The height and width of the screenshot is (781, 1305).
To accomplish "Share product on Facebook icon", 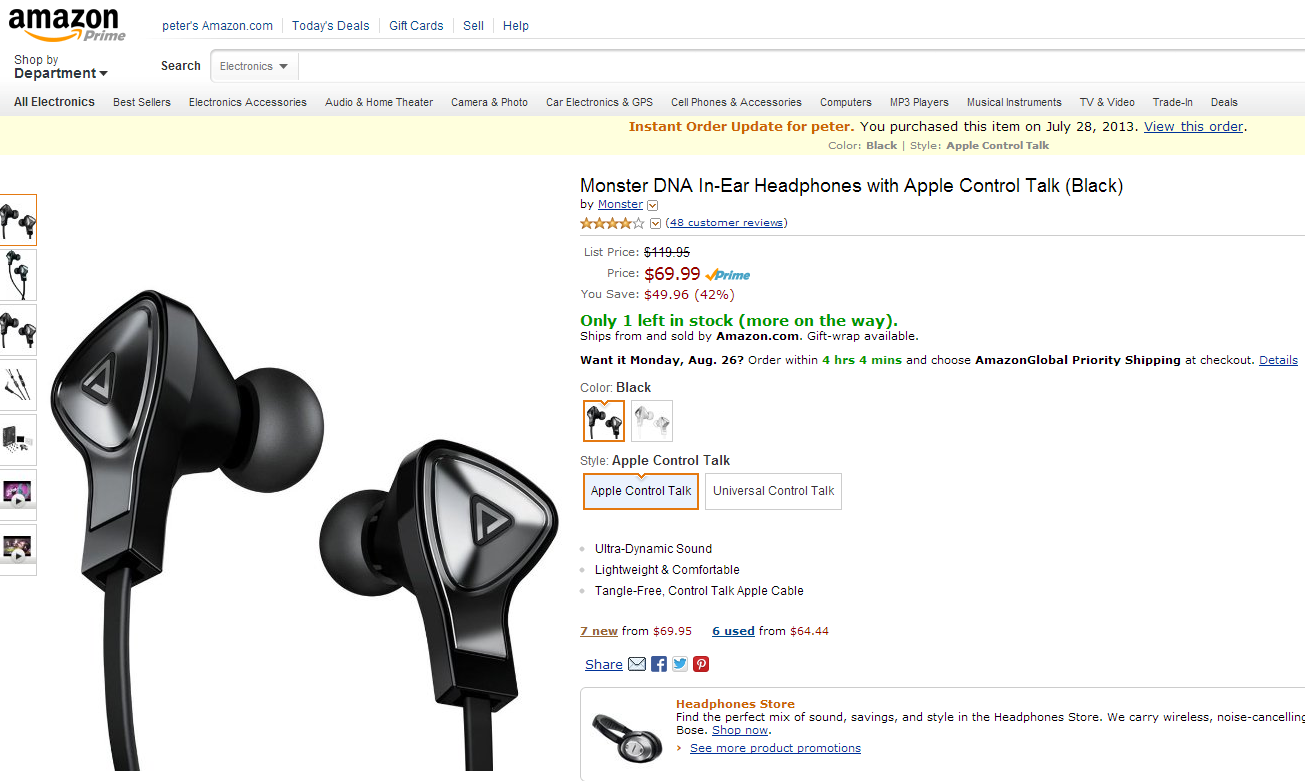I will (x=659, y=664).
